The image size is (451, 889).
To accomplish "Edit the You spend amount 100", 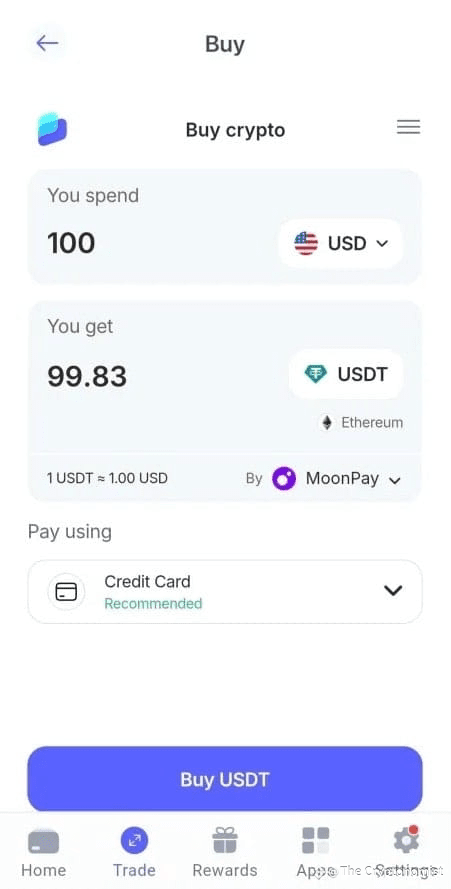I will pyautogui.click(x=71, y=243).
